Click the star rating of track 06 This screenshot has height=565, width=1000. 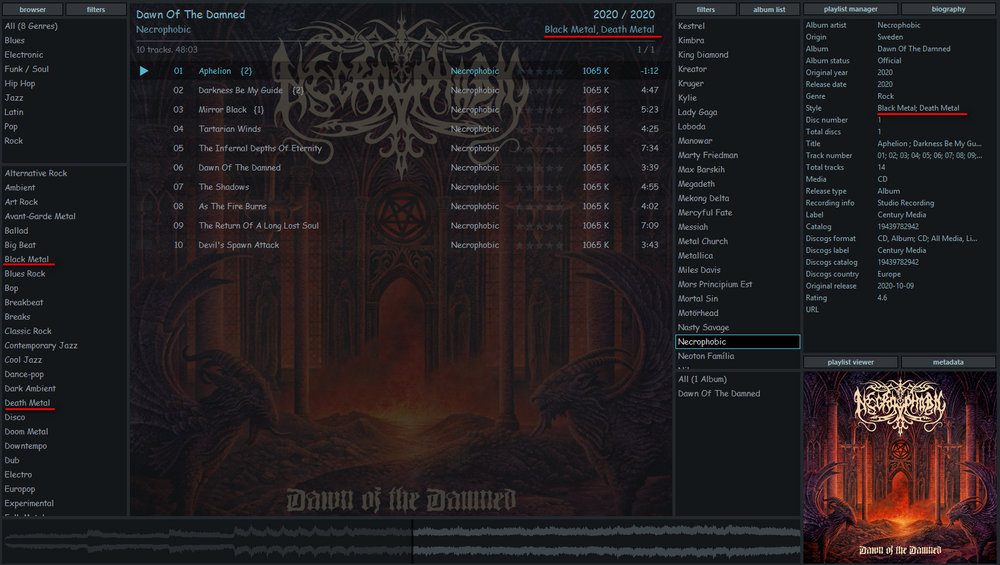tap(539, 168)
